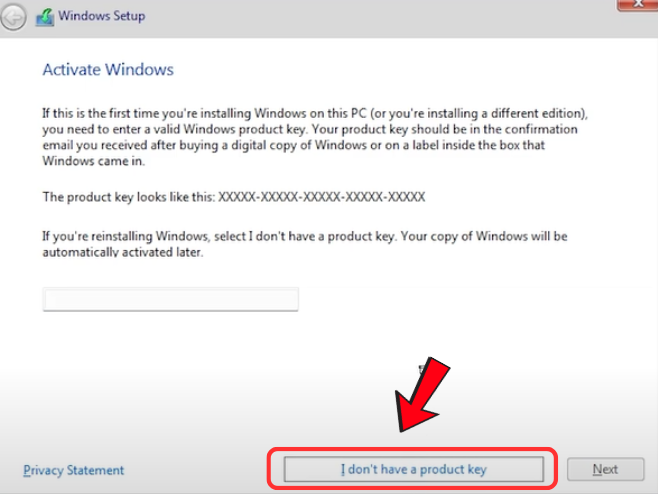
Task: Click the paragraph starting "If you're reinstalling Windows"
Action: click(x=305, y=244)
